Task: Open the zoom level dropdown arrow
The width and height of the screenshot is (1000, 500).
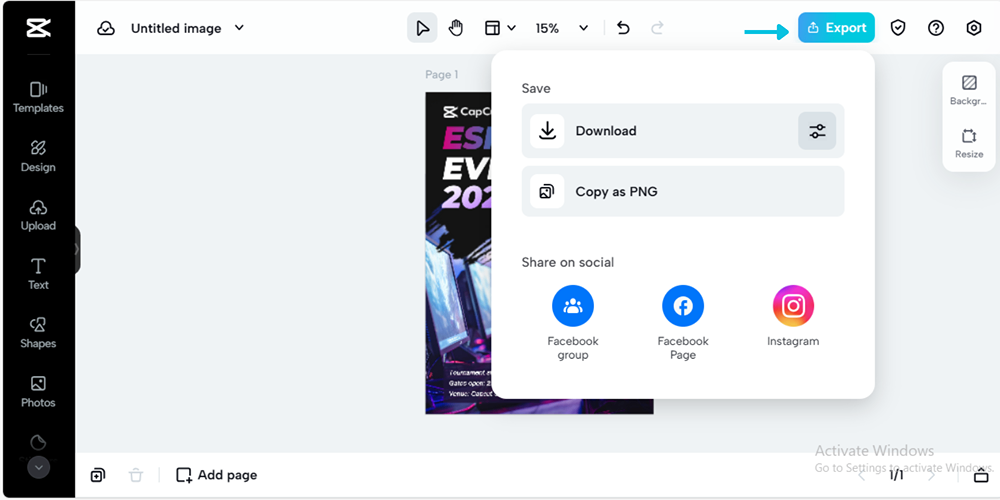Action: tap(584, 28)
